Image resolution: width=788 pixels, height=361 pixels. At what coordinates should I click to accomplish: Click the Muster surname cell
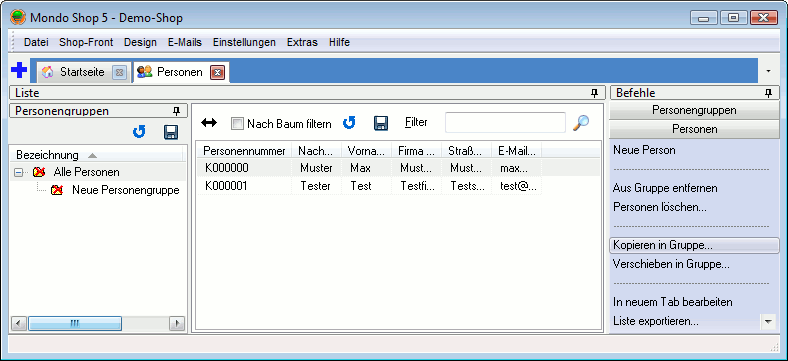pos(317,167)
